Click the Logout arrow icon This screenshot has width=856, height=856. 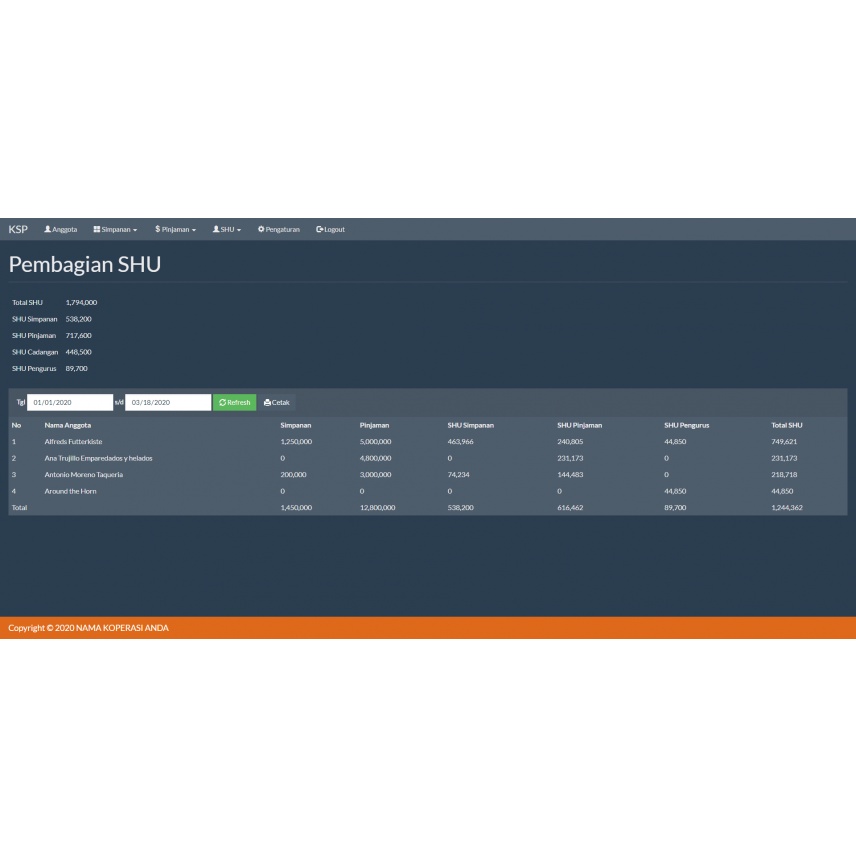[319, 229]
